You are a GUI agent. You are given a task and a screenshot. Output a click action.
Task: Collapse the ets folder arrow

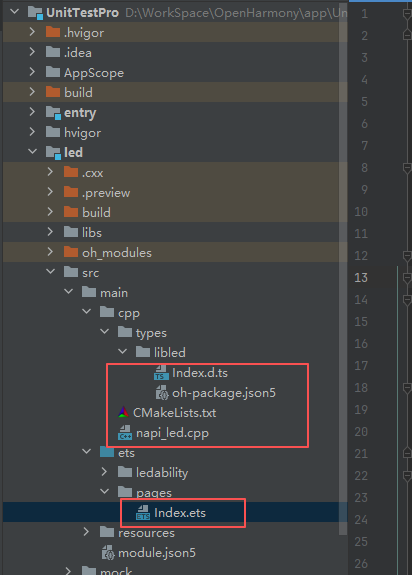(87, 451)
